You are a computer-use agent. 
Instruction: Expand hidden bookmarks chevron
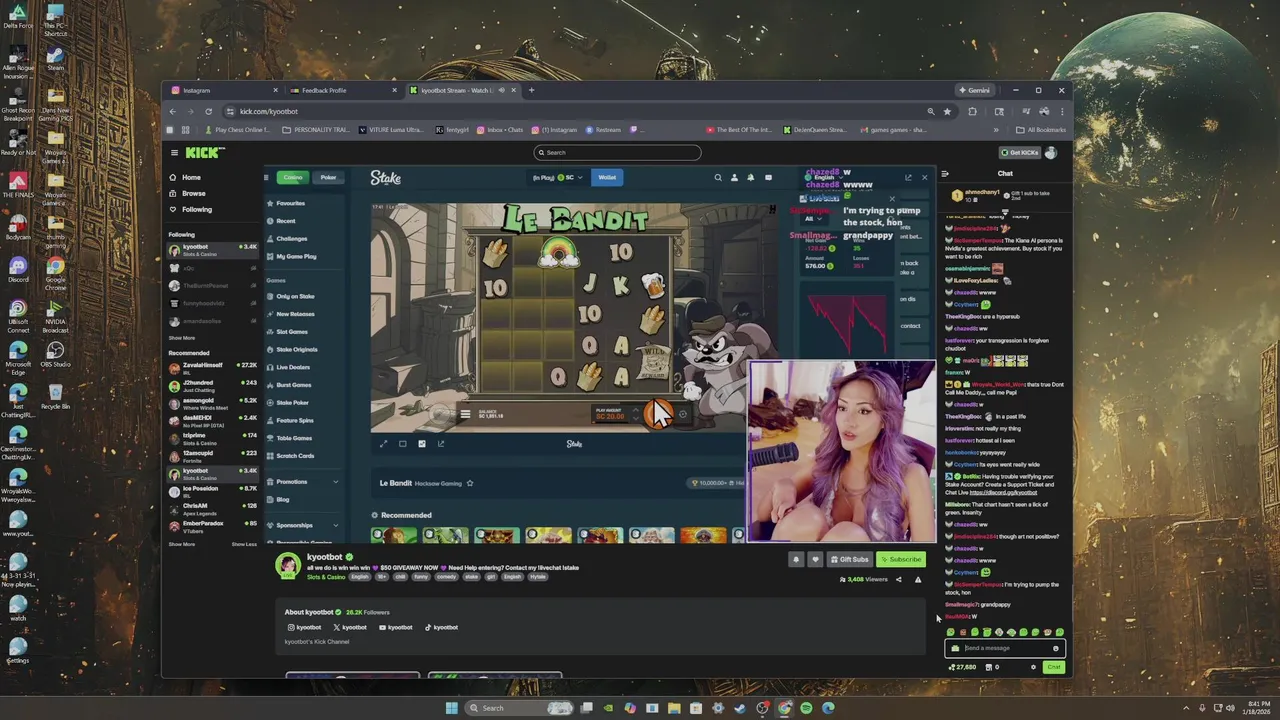[995, 130]
